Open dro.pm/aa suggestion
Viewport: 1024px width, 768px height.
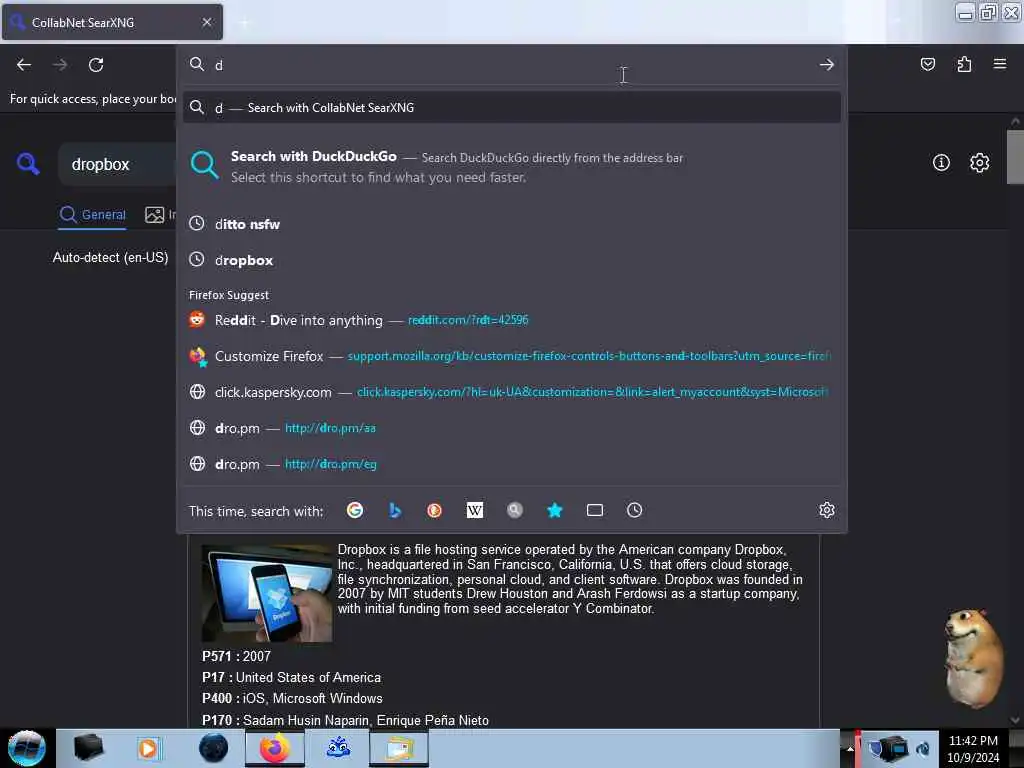click(x=512, y=428)
